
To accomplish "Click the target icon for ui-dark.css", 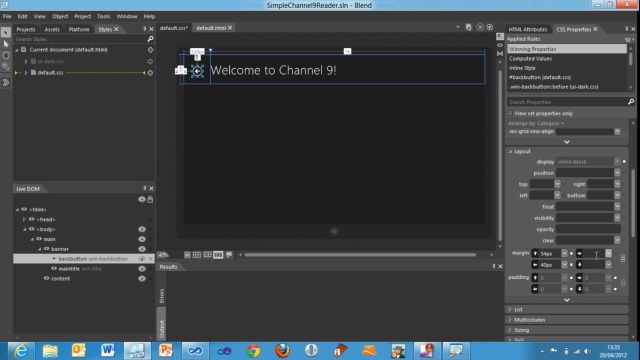I will pyautogui.click(x=150, y=61).
